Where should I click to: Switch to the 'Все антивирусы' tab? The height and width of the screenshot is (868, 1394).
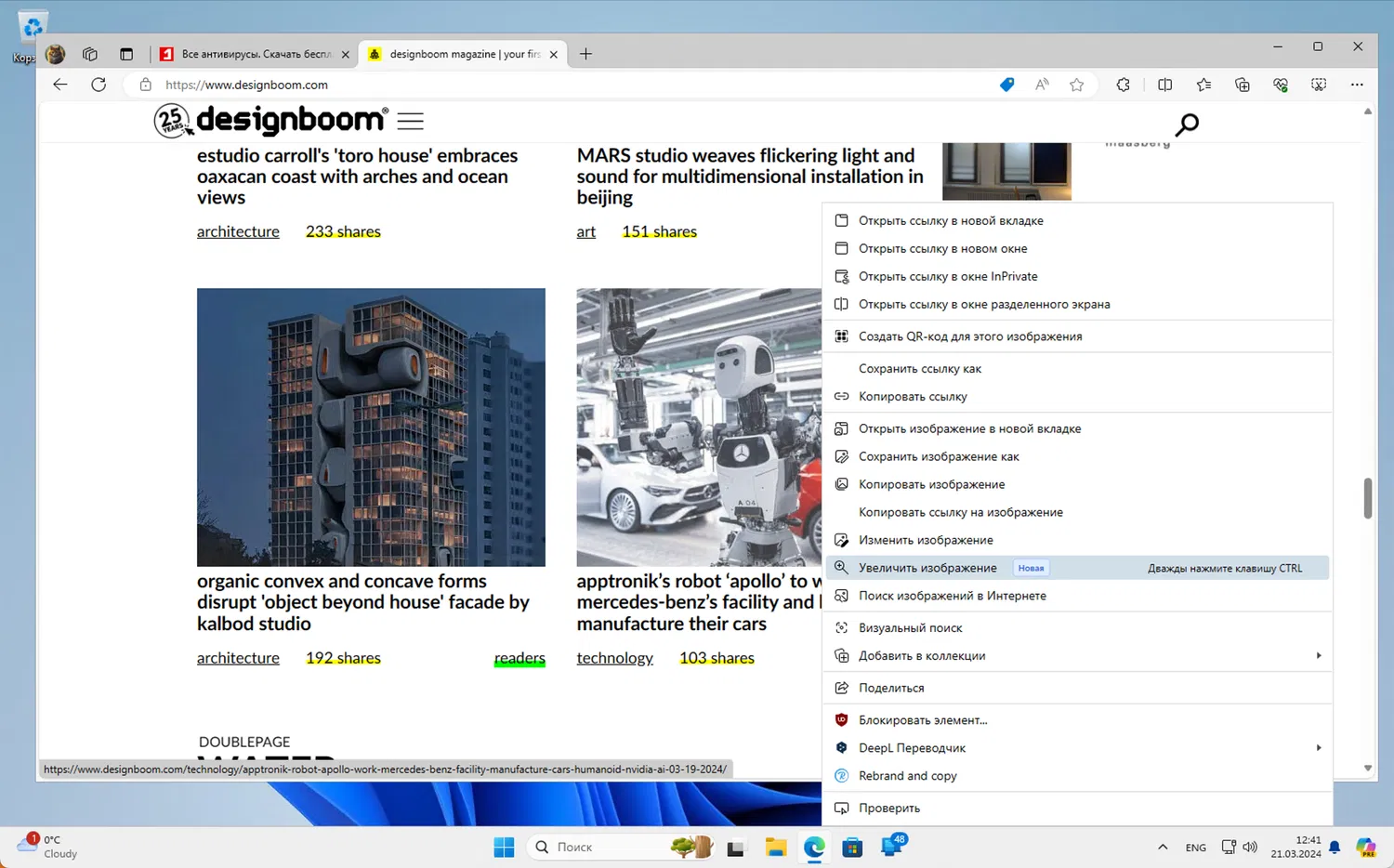click(x=255, y=54)
